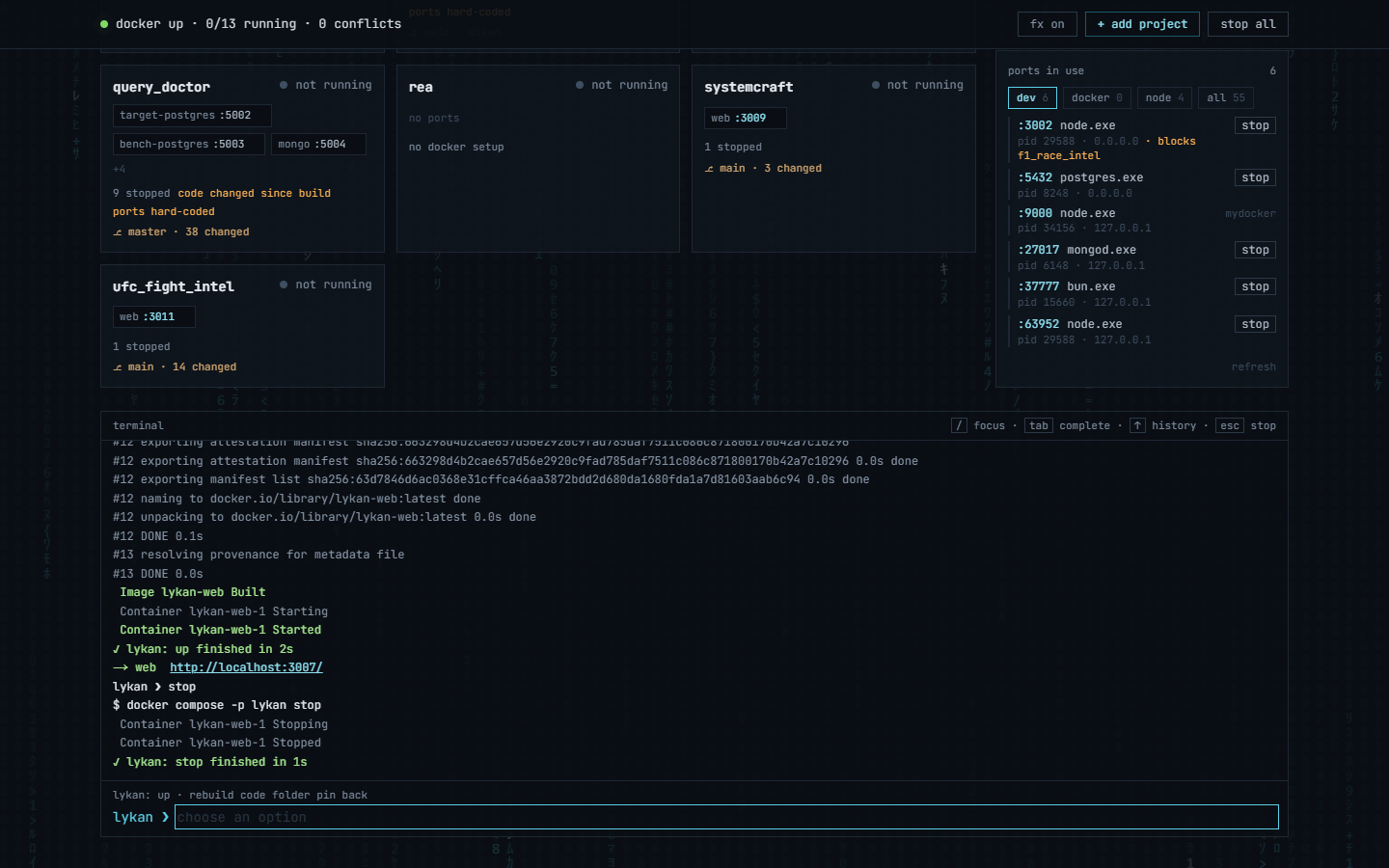The width and height of the screenshot is (1389, 868).
Task: Focus the lykan command input field
Action: pyautogui.click(x=726, y=817)
